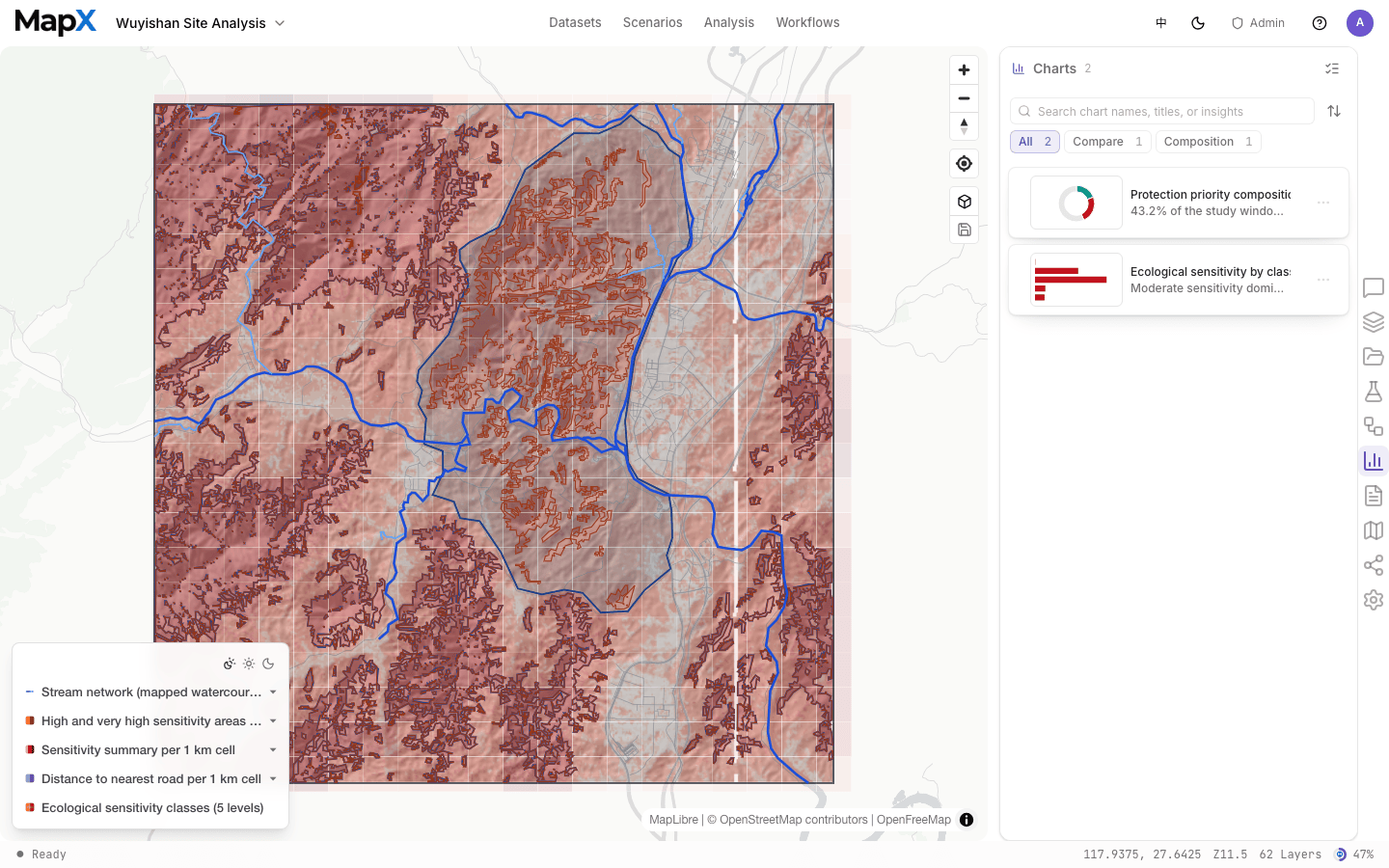Set legend basemap theme to dark
The image size is (1389, 868).
pyautogui.click(x=268, y=664)
